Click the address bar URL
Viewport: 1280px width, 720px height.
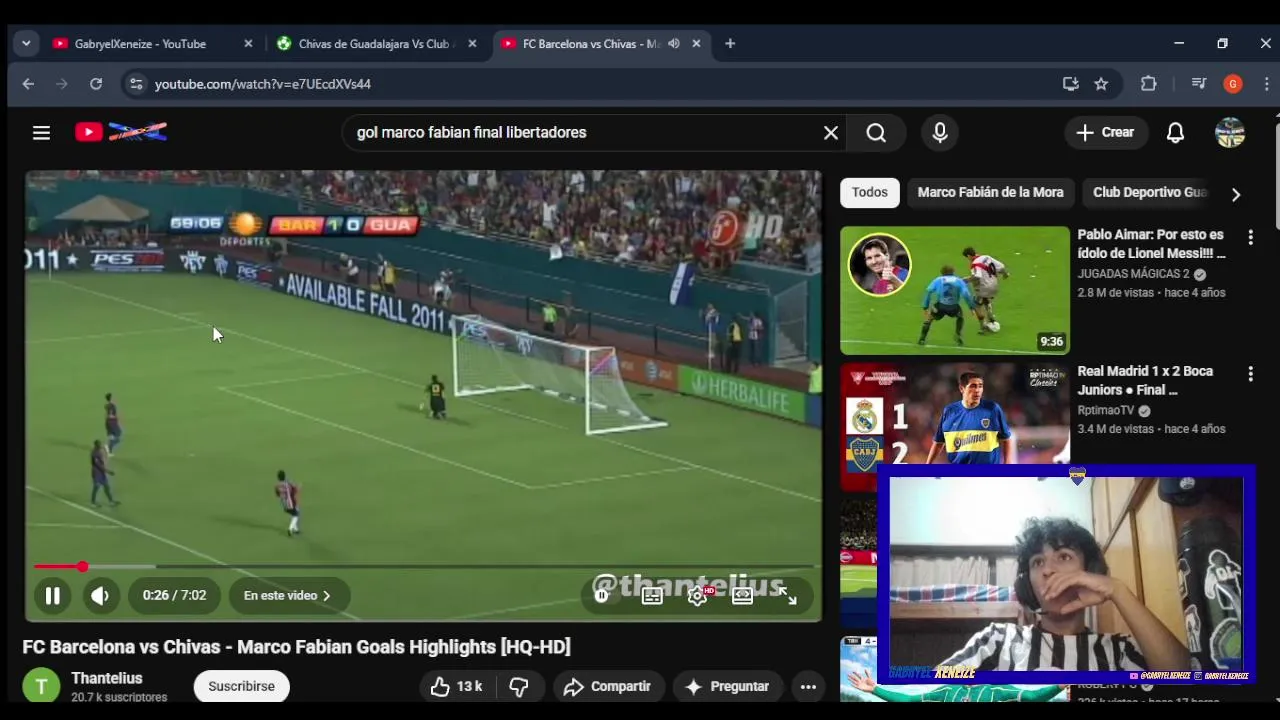pyautogui.click(x=263, y=84)
